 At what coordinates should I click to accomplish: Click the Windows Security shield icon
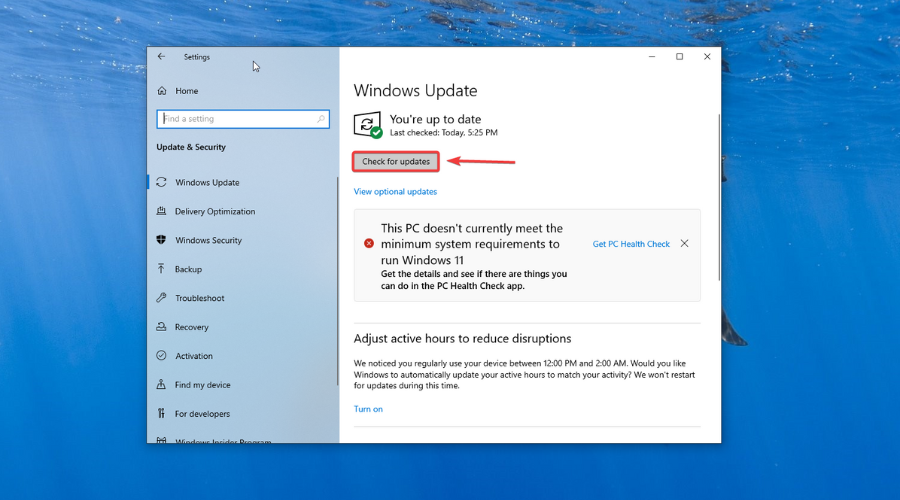pos(161,239)
